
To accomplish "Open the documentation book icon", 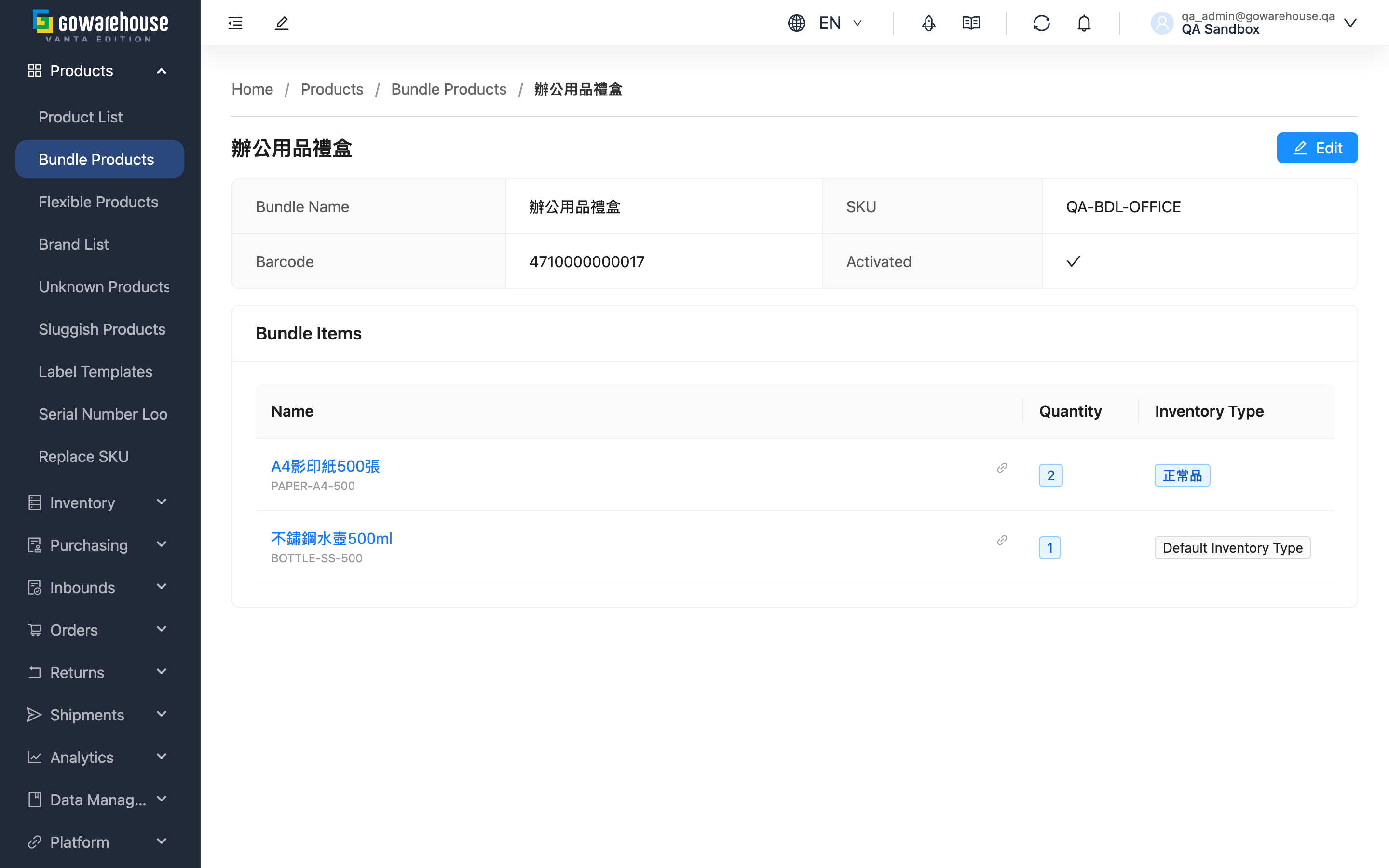I will (970, 23).
